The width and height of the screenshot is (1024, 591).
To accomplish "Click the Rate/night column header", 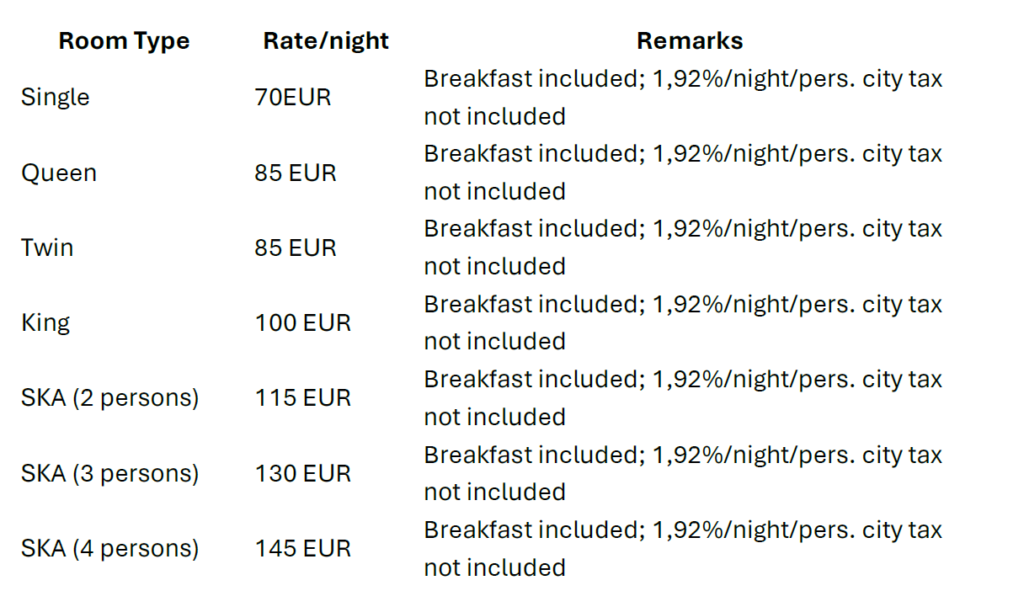I will click(x=326, y=42).
